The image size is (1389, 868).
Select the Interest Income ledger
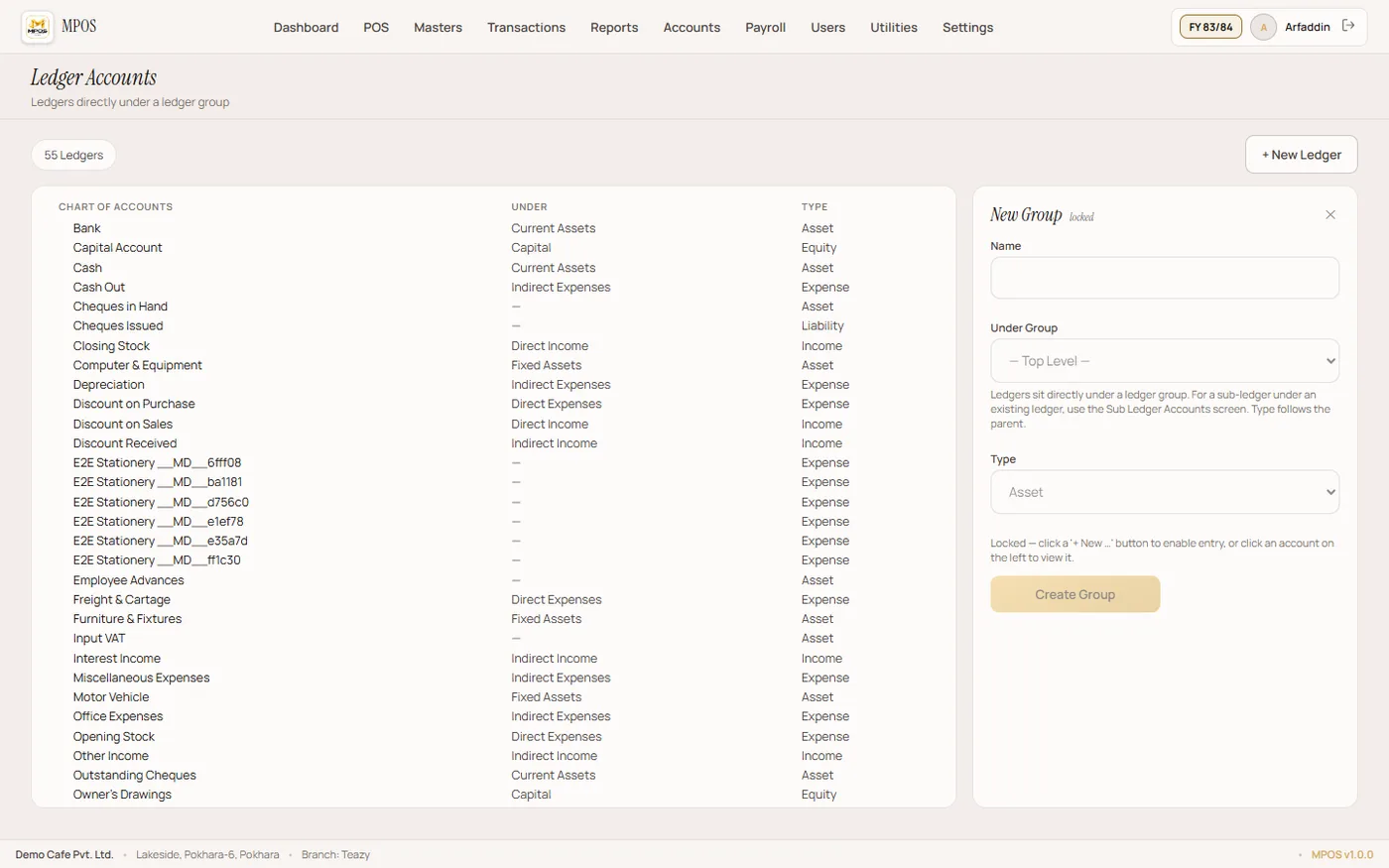pyautogui.click(x=493, y=658)
